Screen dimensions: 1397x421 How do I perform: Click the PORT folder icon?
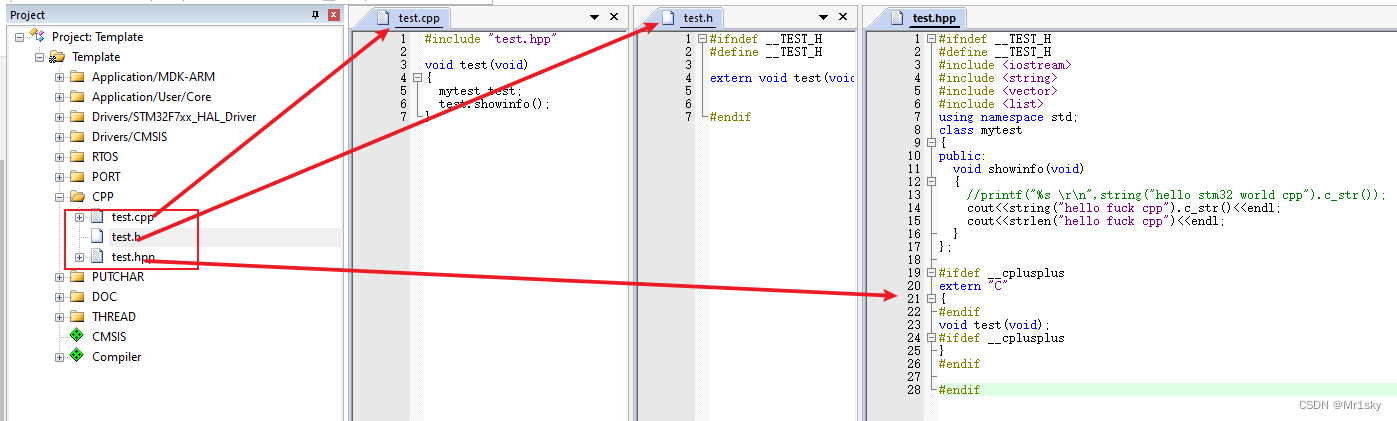point(77,177)
